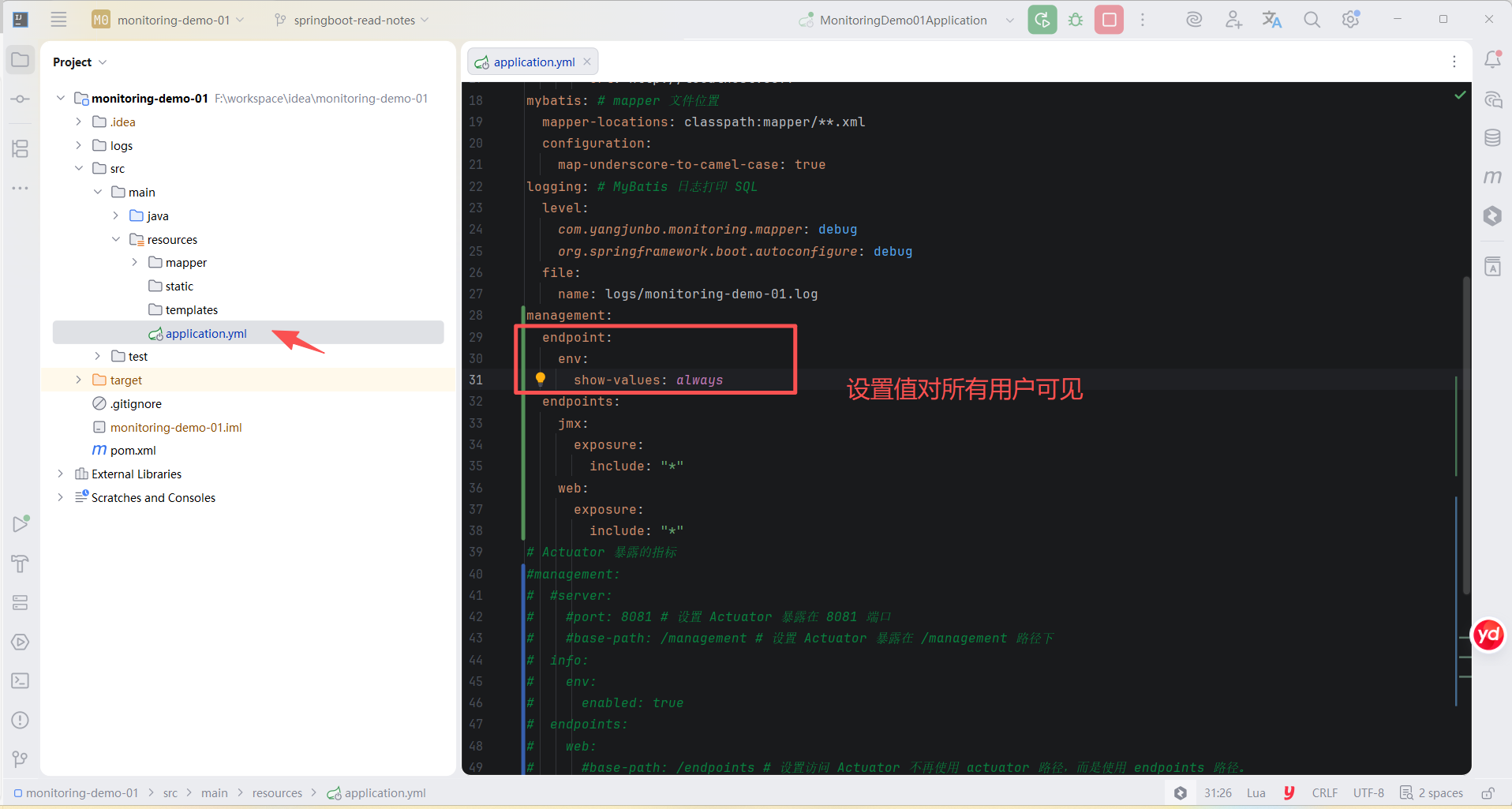Click the yd floating widget icon

(x=1489, y=635)
